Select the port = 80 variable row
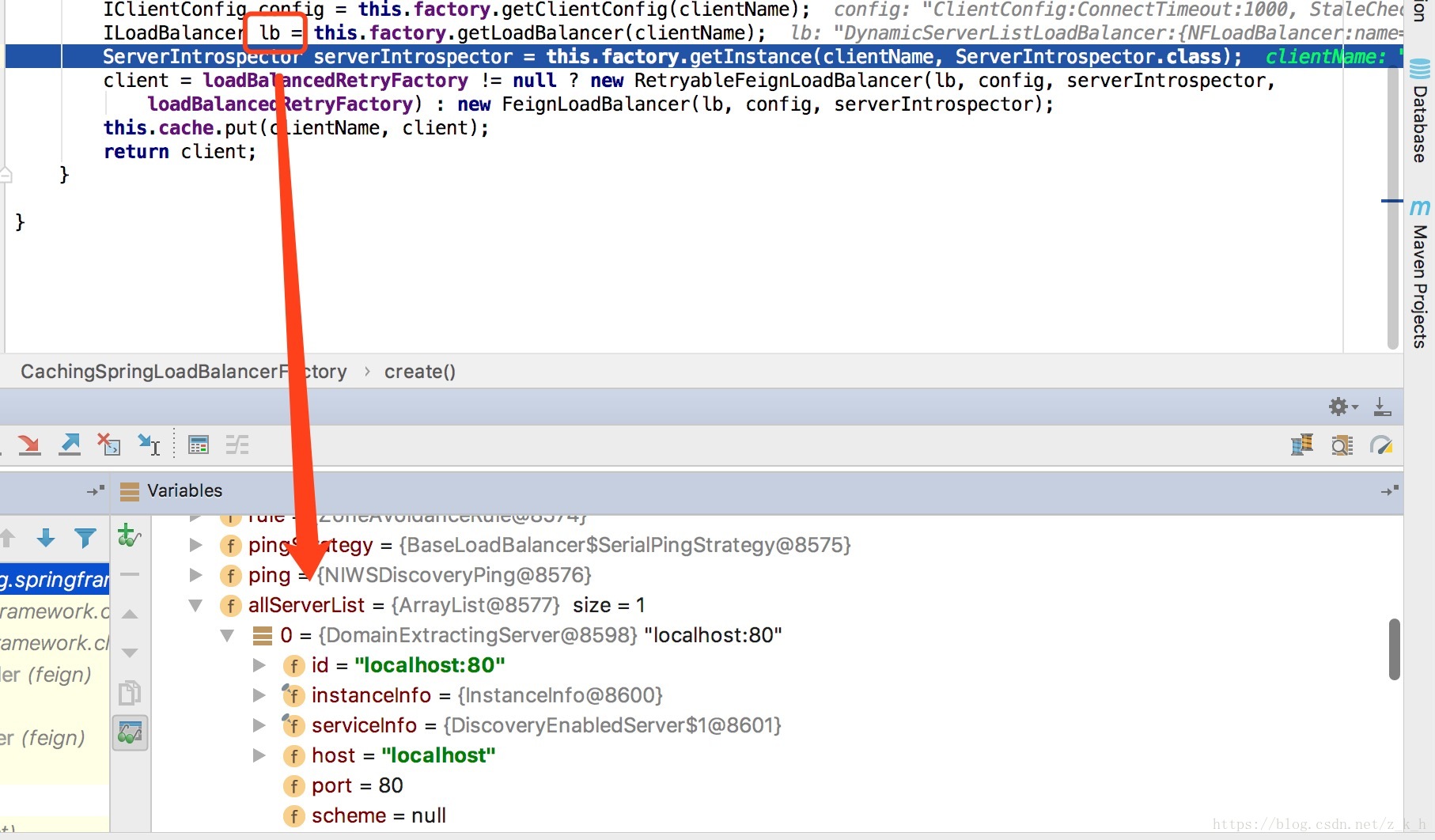The height and width of the screenshot is (840, 1435). [777, 785]
